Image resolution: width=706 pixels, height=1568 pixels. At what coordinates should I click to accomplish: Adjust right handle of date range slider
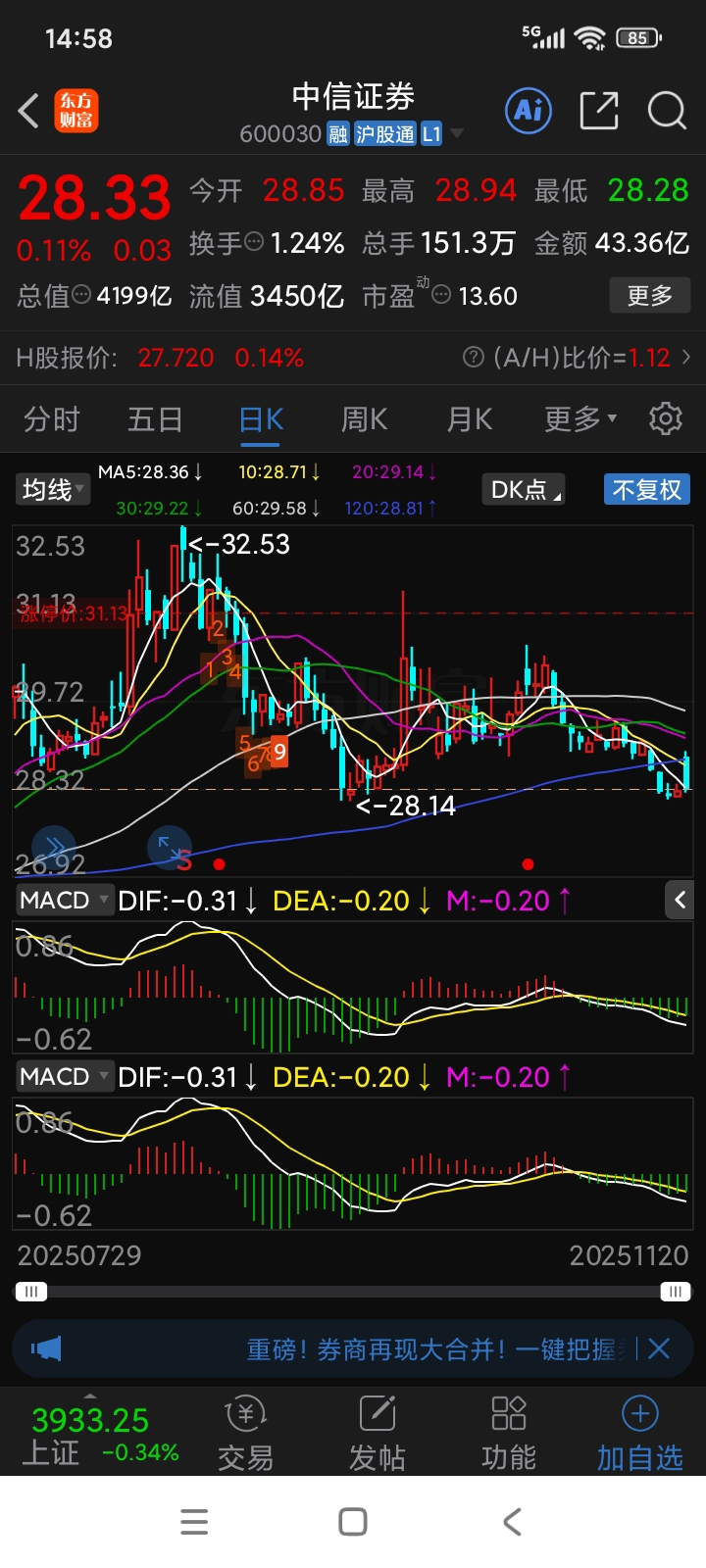[675, 1292]
